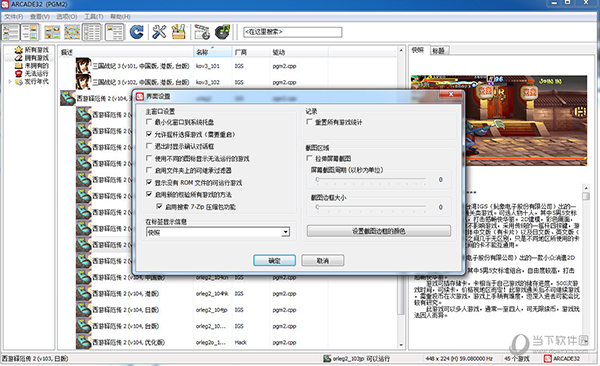Select the kov3_101 name cell
The image size is (600, 366).
[208, 66]
